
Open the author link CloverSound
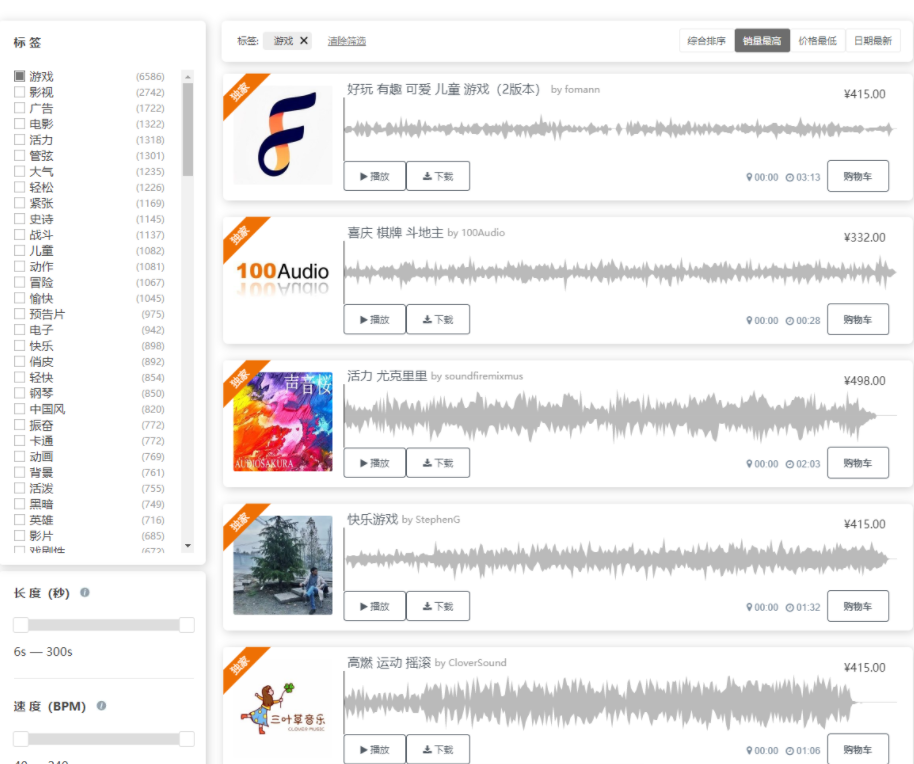[477, 663]
